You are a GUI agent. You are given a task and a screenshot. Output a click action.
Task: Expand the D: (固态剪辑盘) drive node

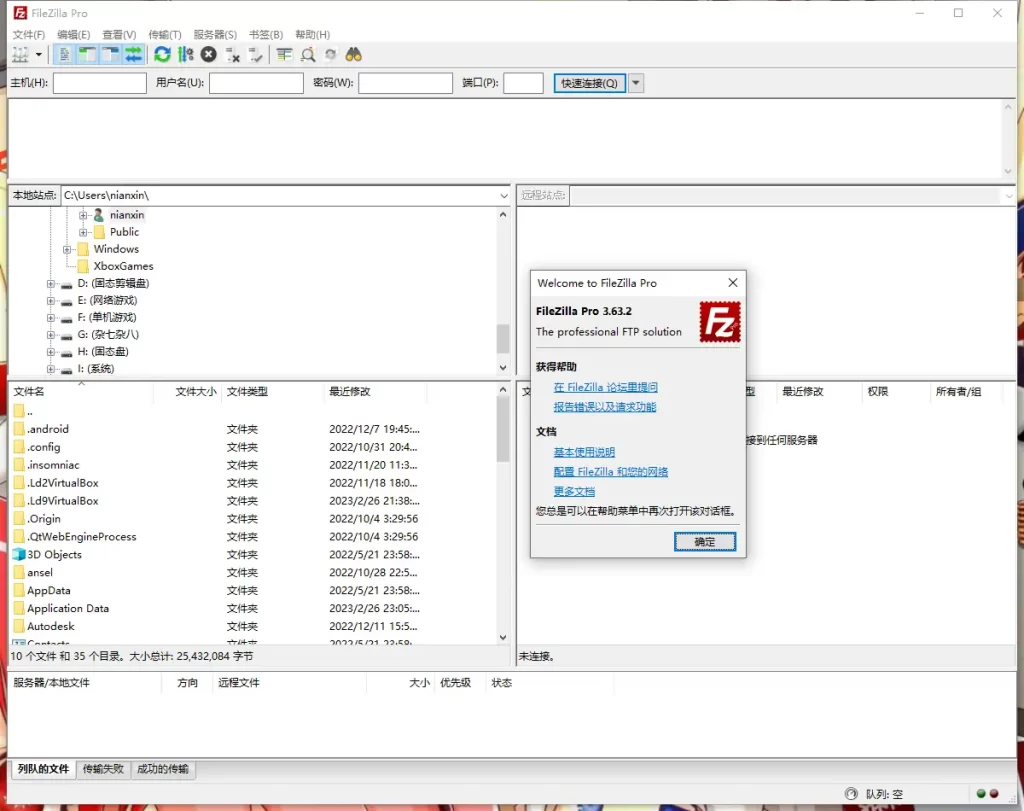point(50,283)
